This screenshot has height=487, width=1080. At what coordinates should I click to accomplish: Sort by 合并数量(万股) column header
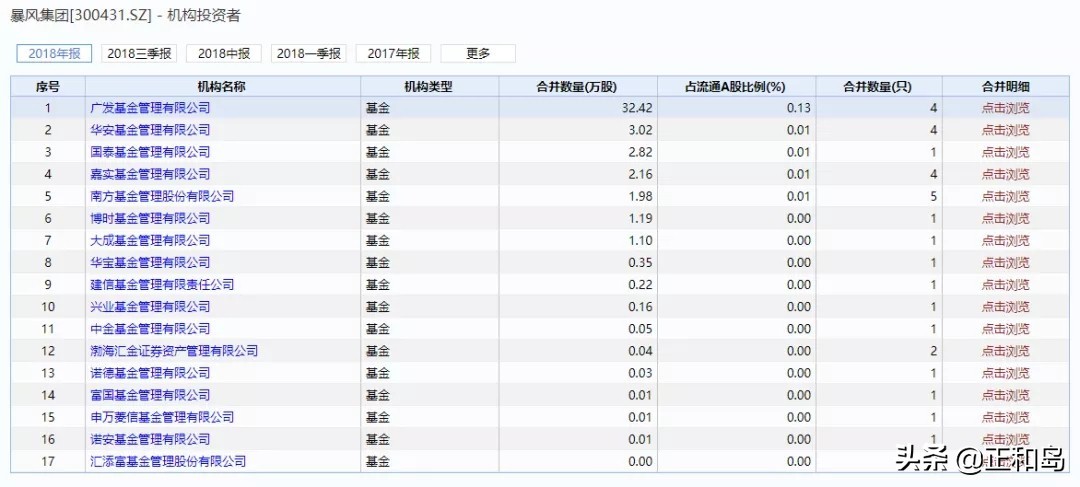pos(578,86)
